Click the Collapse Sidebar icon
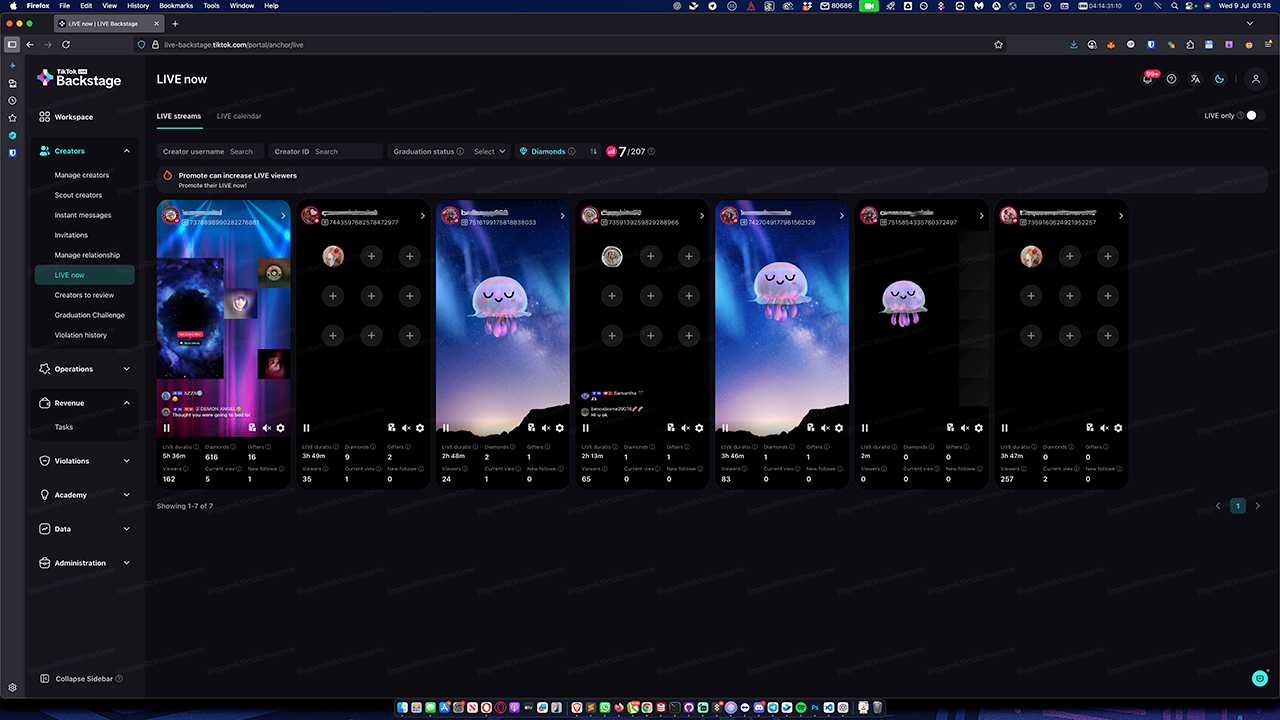The image size is (1280, 720). click(x=45, y=678)
